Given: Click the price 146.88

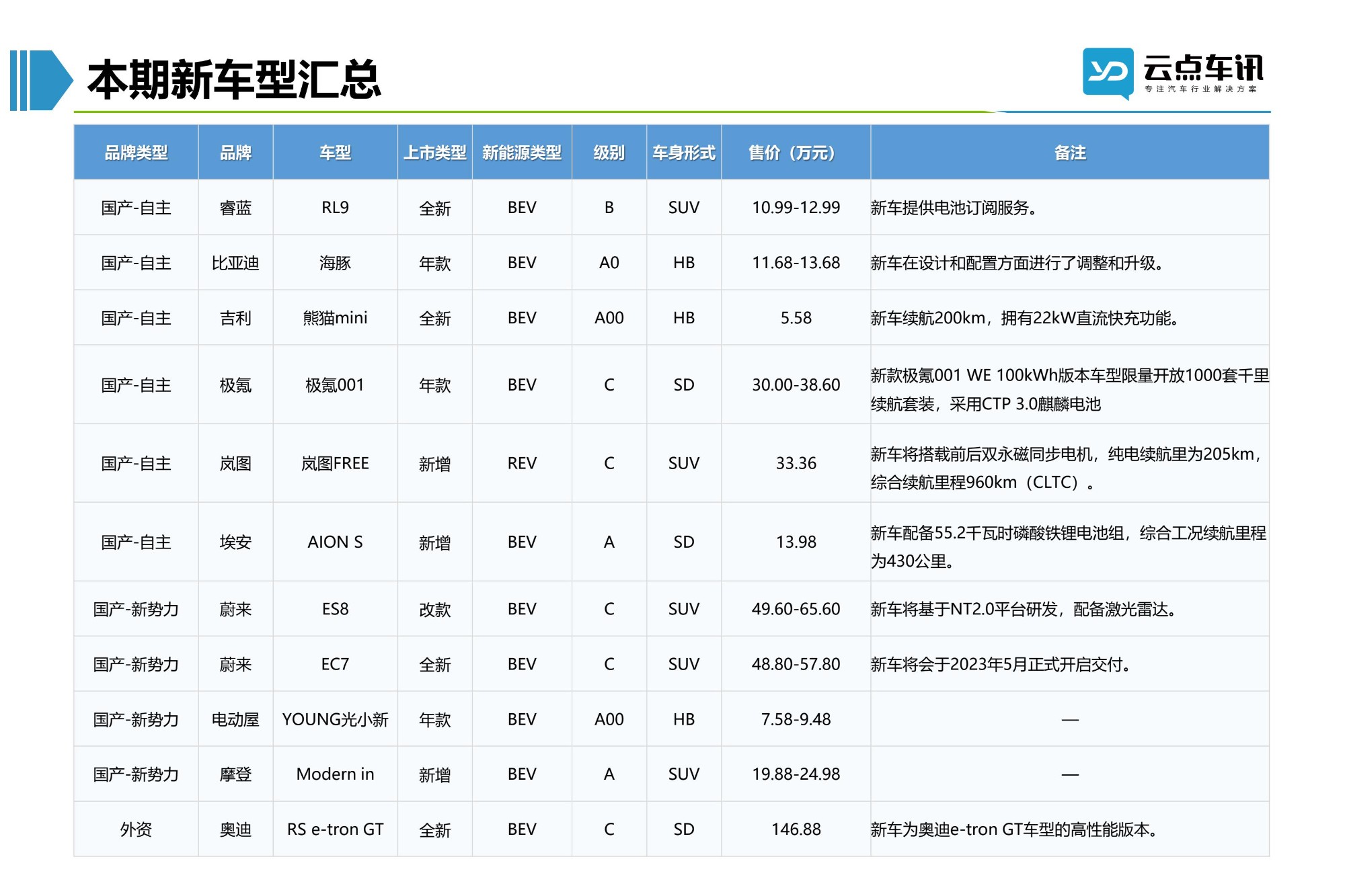Looking at the screenshot, I should pos(796,829).
